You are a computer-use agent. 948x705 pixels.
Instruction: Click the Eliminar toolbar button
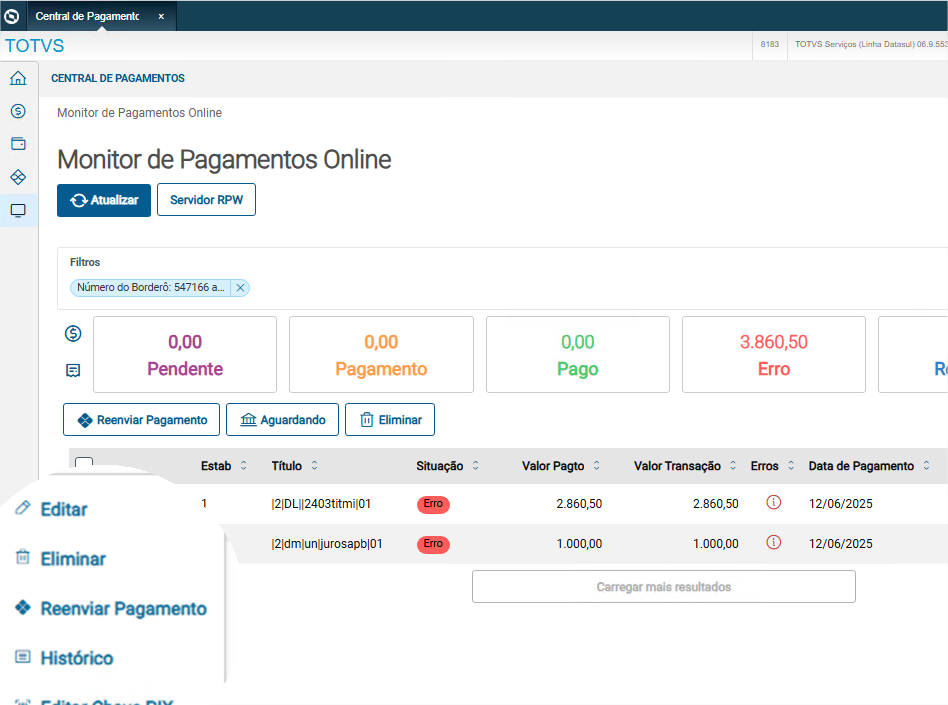pyautogui.click(x=390, y=420)
